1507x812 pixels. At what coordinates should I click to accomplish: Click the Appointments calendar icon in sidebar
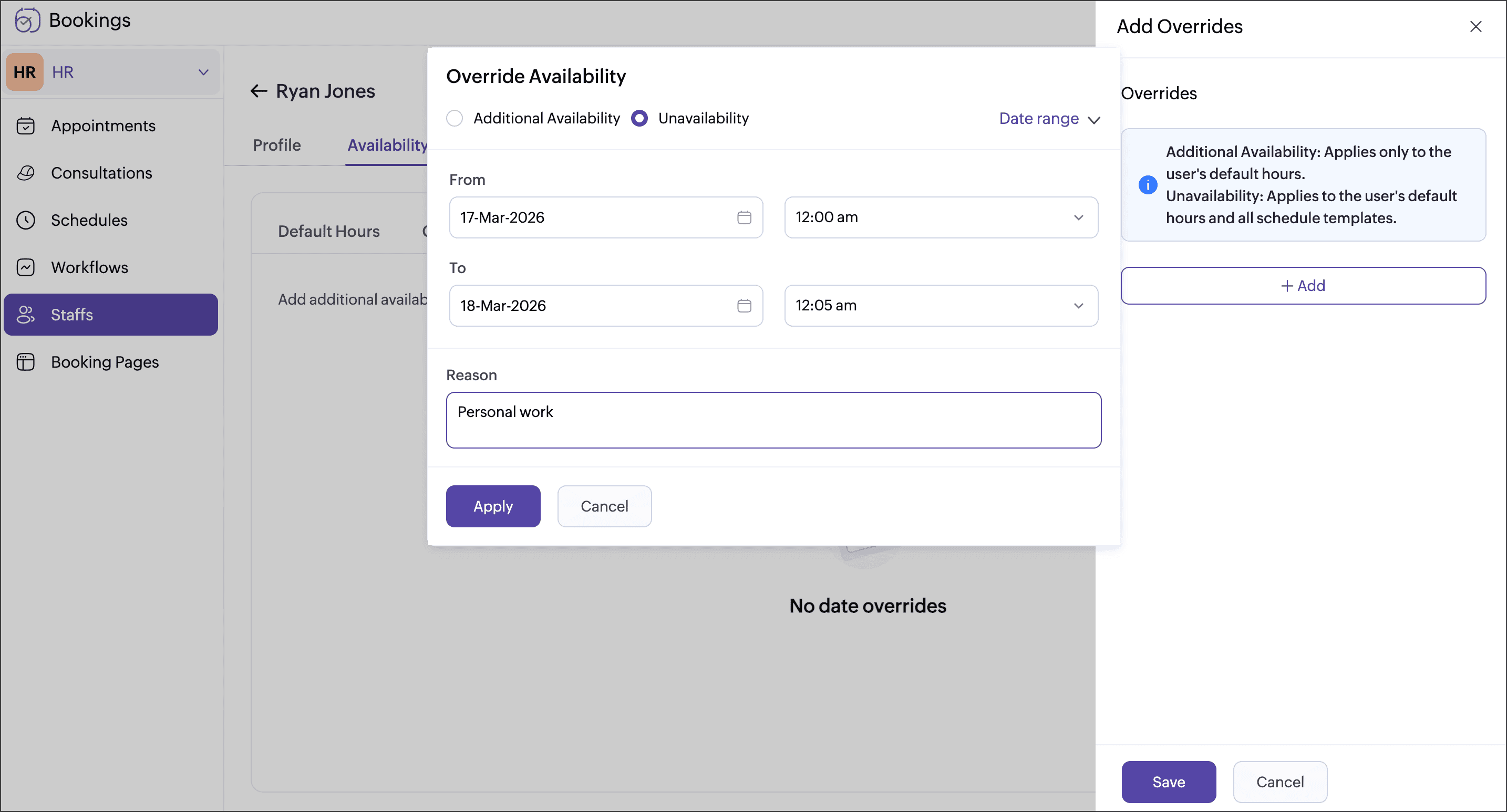click(25, 126)
